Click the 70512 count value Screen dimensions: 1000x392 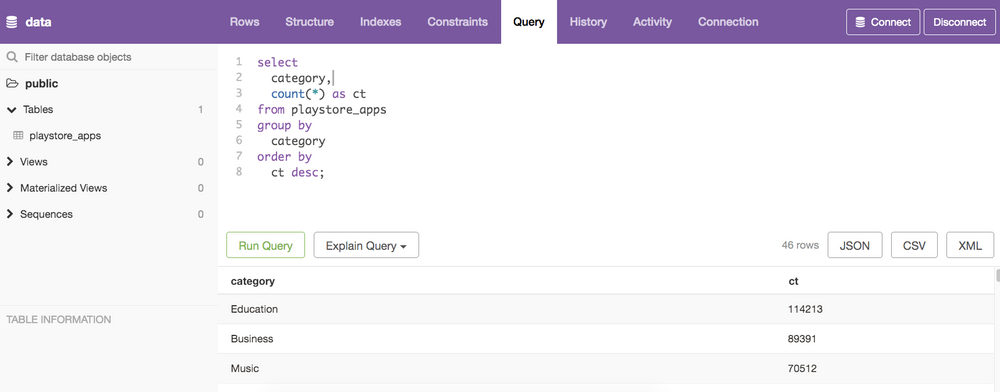click(x=802, y=368)
